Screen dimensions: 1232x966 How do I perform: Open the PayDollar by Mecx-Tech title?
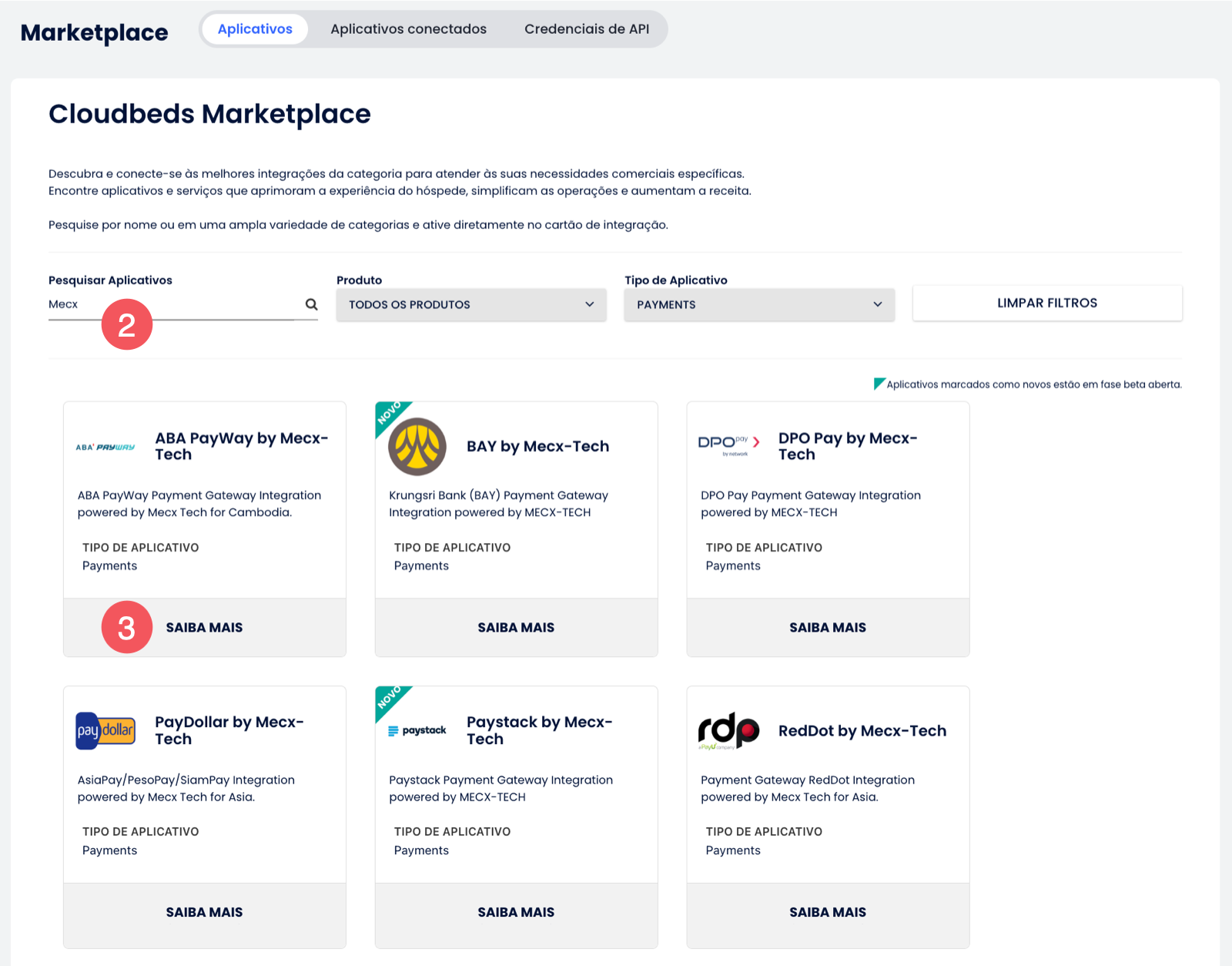tap(229, 730)
